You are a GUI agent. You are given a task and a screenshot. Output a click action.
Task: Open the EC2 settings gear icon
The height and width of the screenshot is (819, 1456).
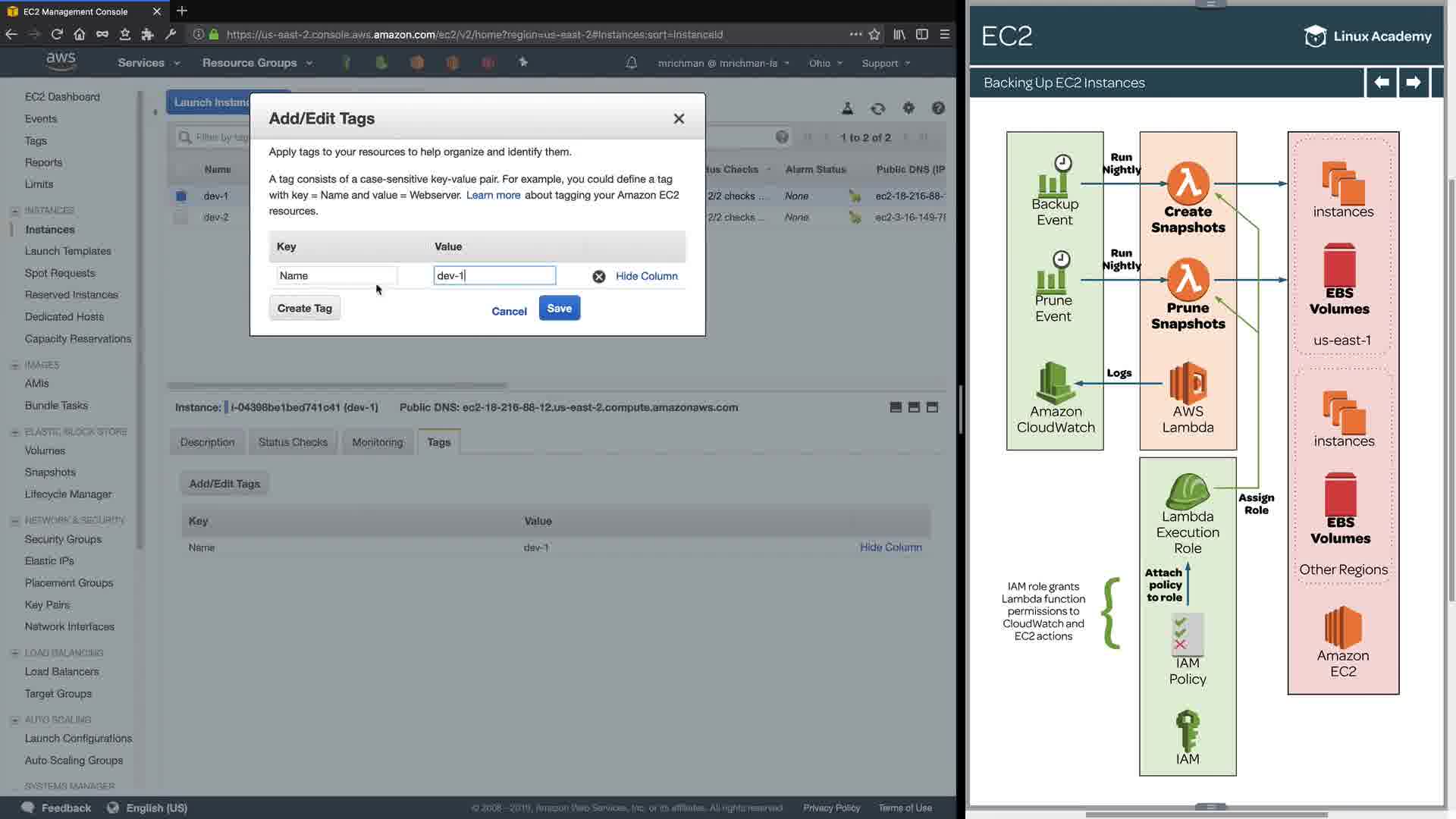pyautogui.click(x=908, y=108)
